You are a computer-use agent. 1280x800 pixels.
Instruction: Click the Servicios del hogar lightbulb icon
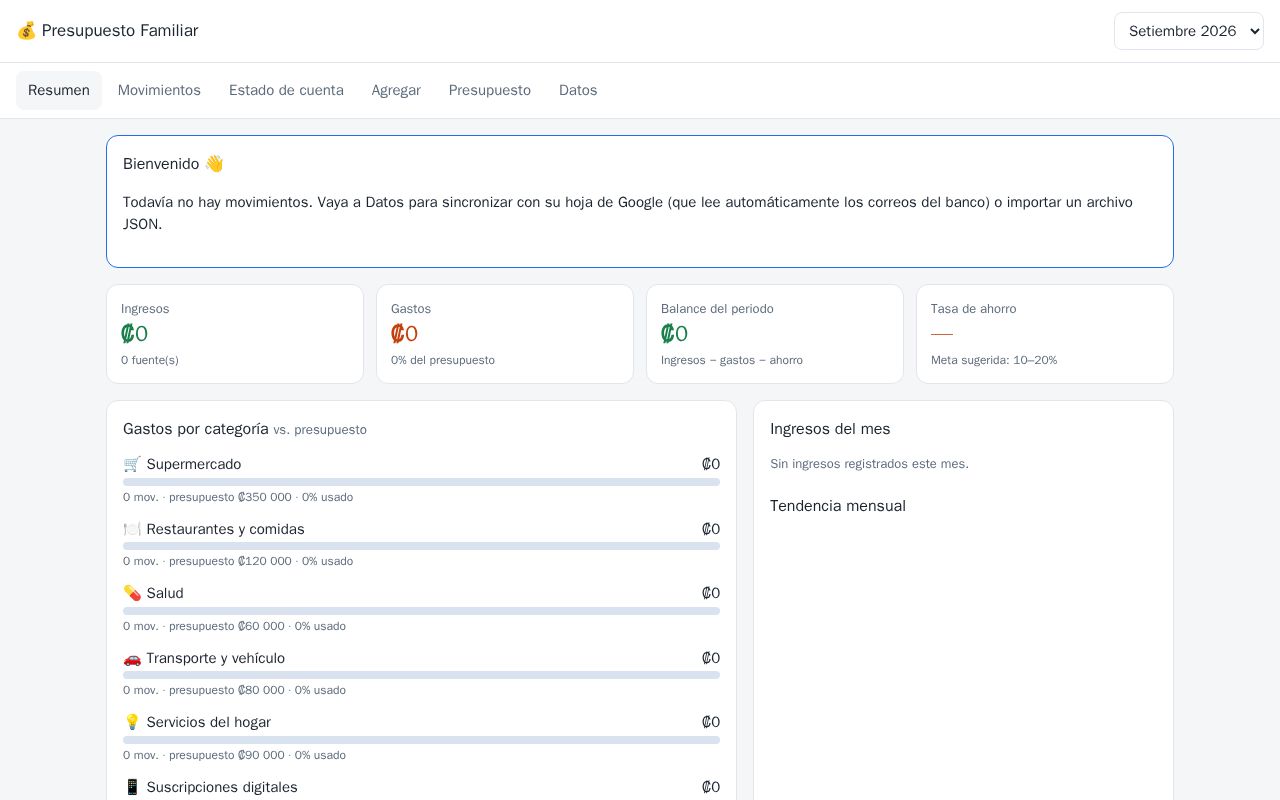coord(132,722)
